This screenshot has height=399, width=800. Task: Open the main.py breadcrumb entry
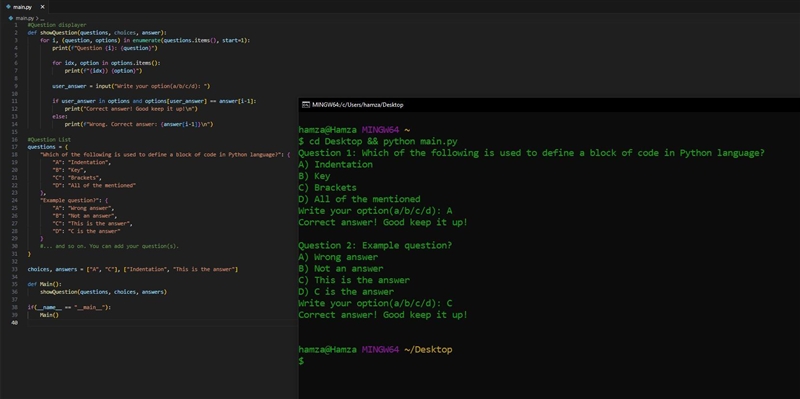[x=24, y=18]
